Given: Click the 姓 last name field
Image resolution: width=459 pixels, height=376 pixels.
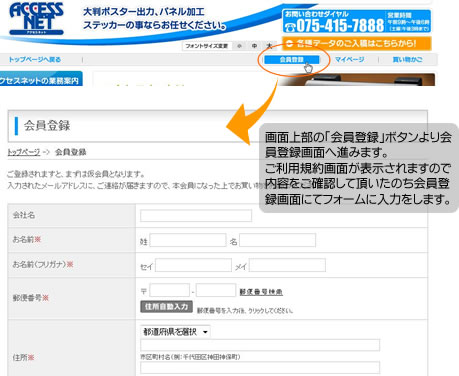Looking at the screenshot, I should [188, 240].
